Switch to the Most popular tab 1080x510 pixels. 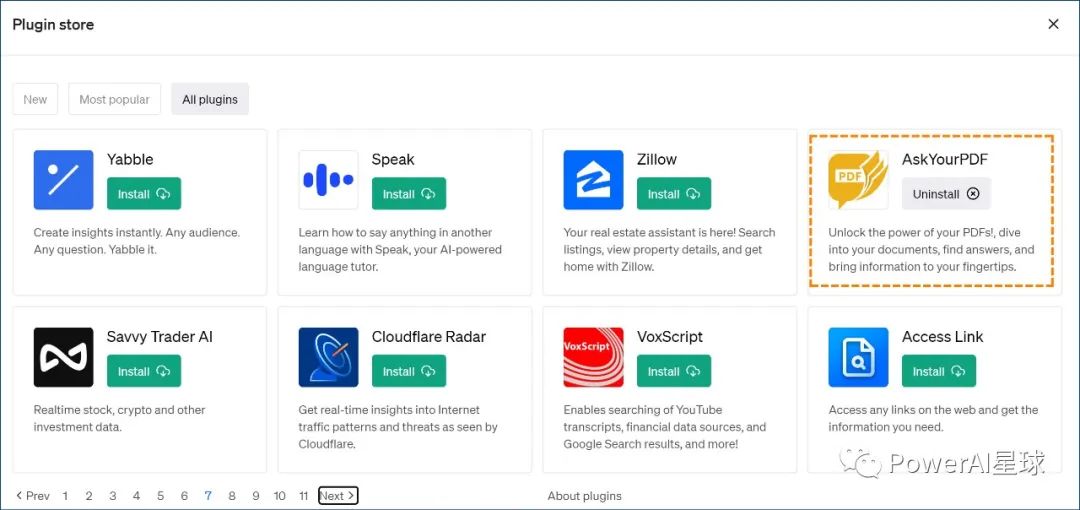point(114,99)
